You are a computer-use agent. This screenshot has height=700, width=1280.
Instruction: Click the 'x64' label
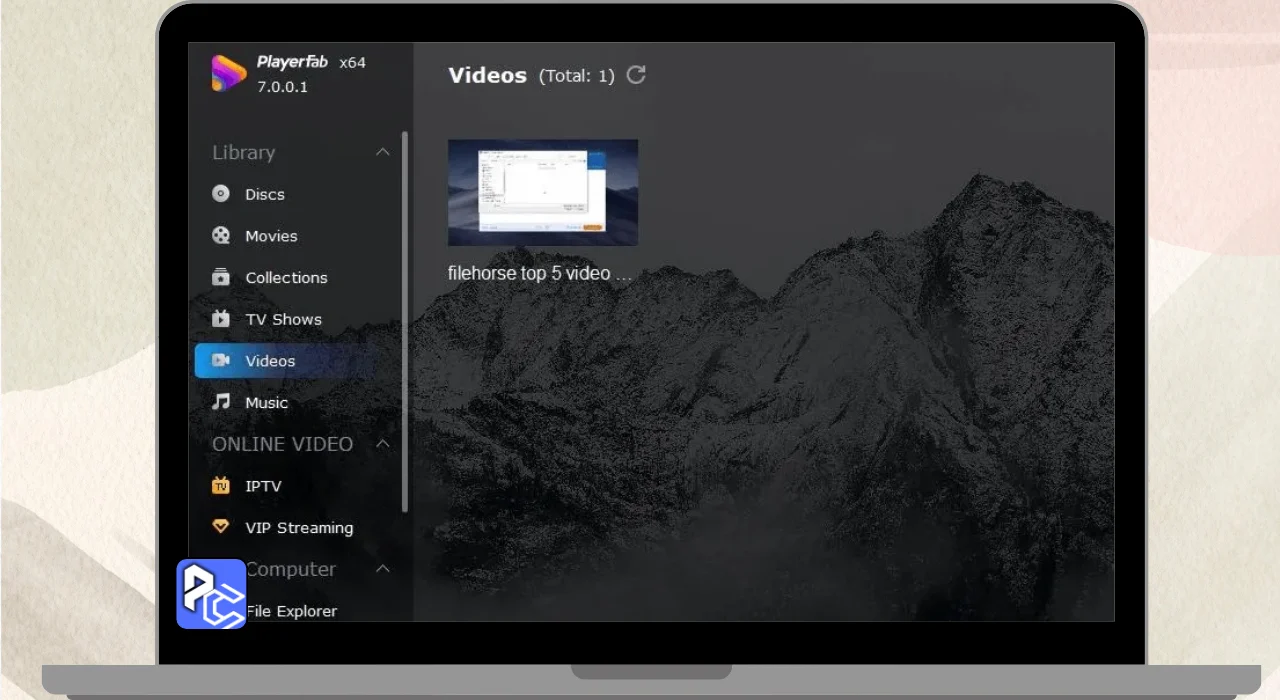352,62
